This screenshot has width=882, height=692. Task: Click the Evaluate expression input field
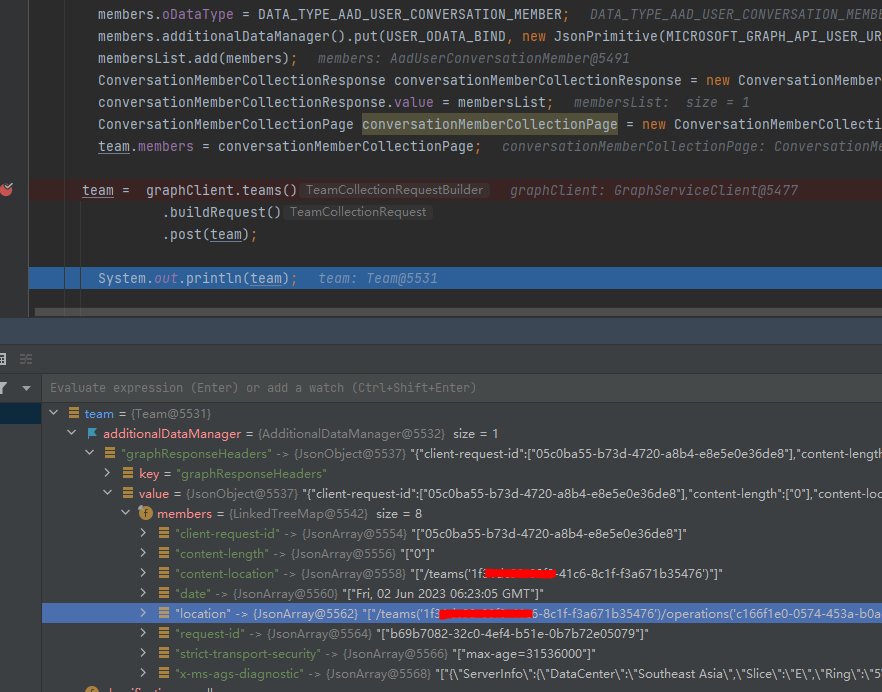pyautogui.click(x=461, y=388)
